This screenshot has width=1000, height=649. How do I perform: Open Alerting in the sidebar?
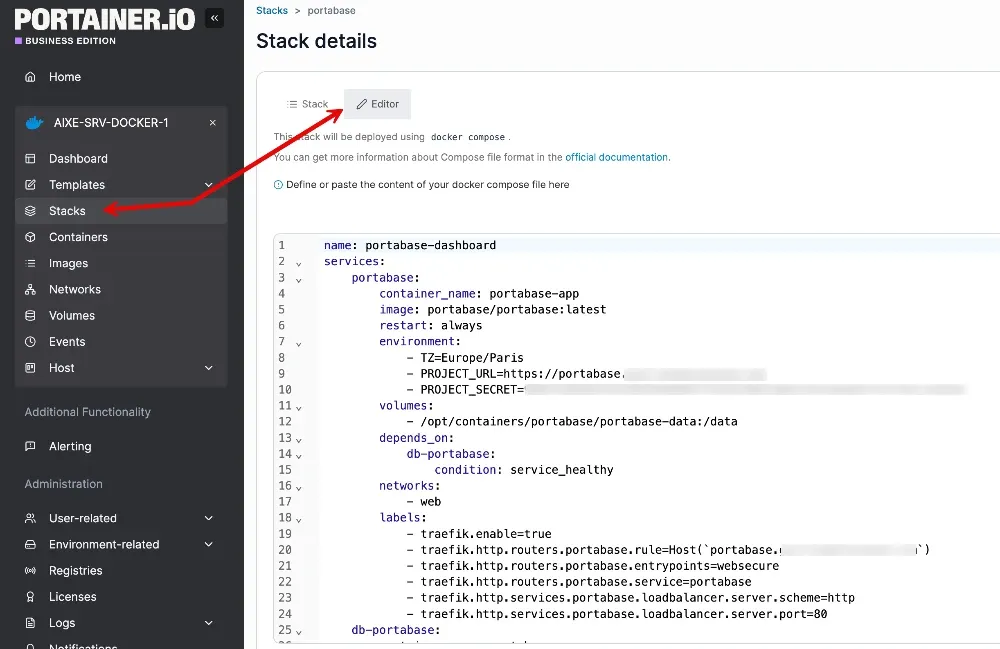pos(121,446)
